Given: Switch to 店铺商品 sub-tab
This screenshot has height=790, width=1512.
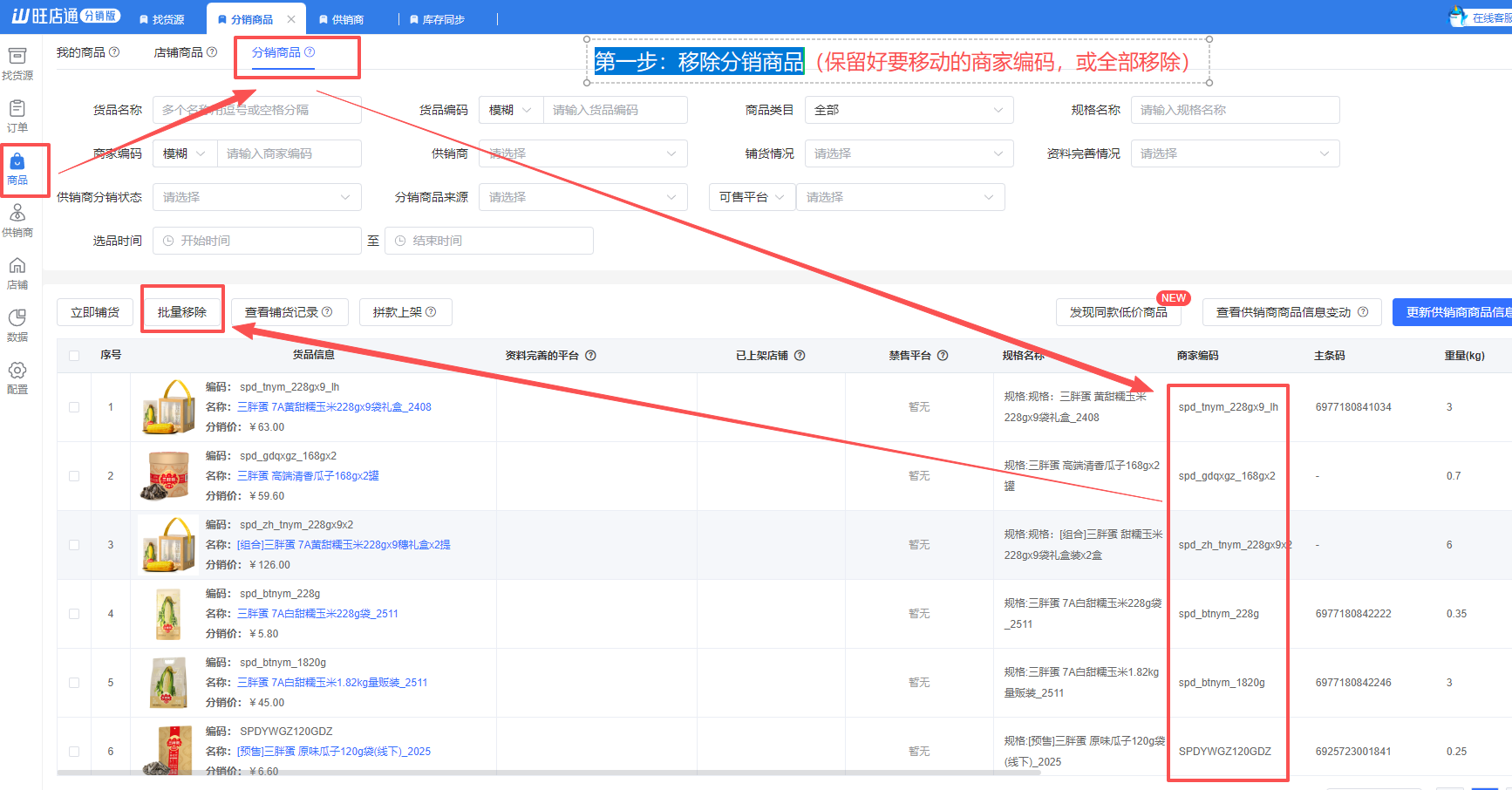Looking at the screenshot, I should tap(179, 52).
